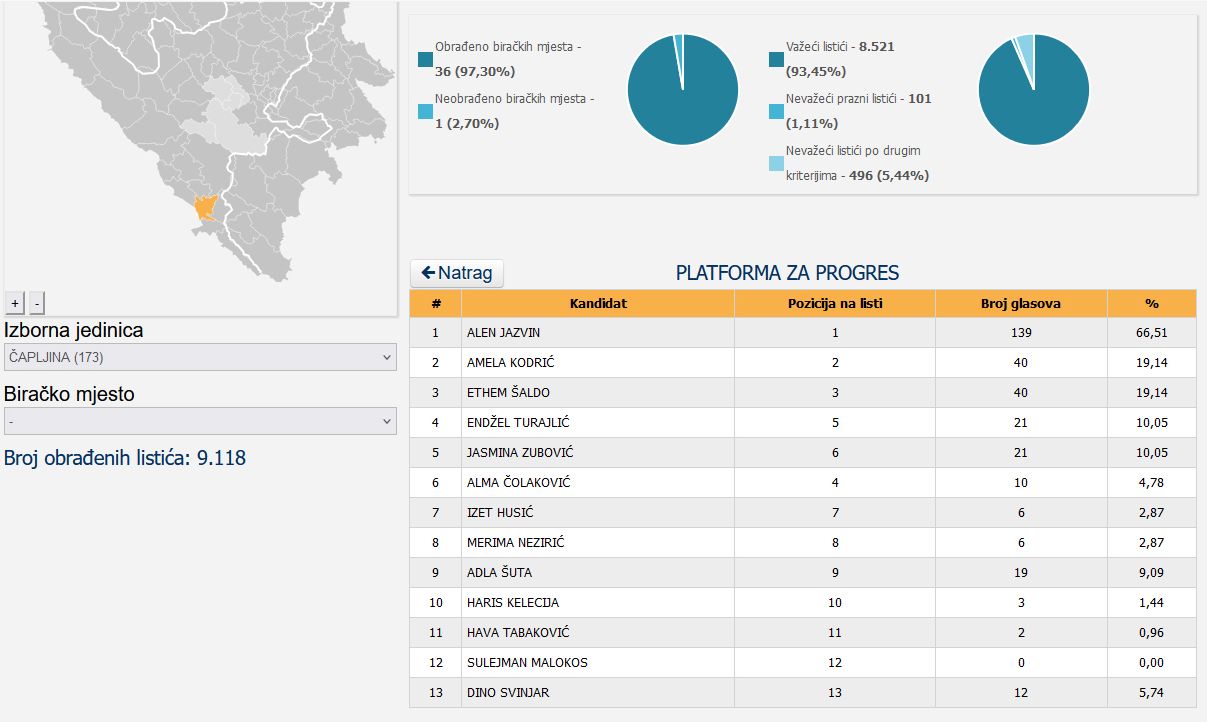Click the polling stations pie chart
The height and width of the screenshot is (722, 1207).
pos(683,90)
